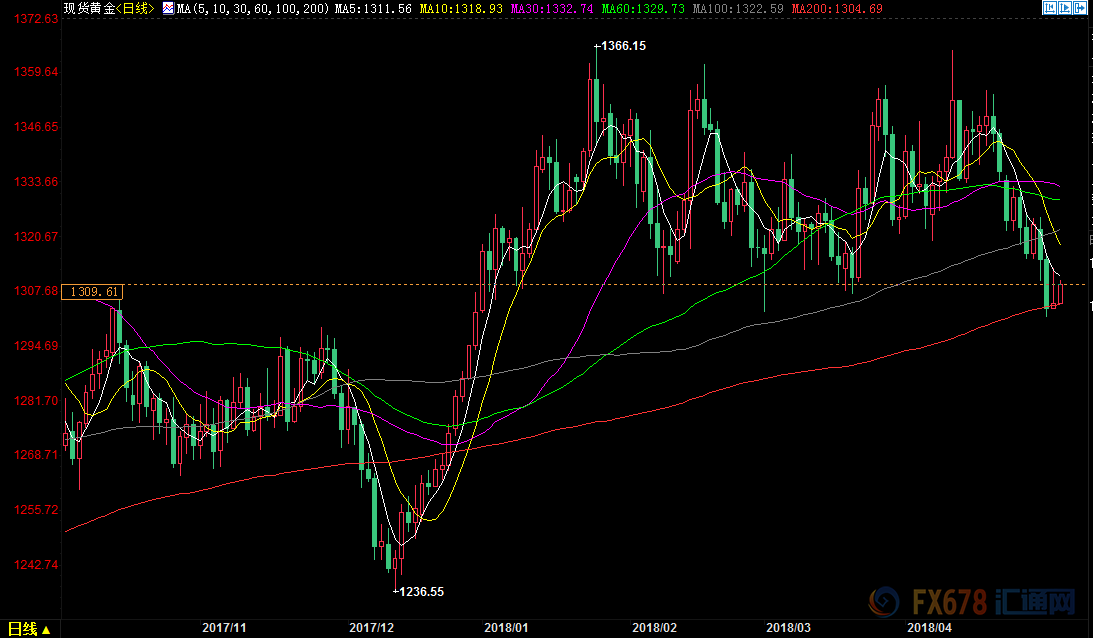Click the 2018/04 date label
The width and height of the screenshot is (1093, 638).
pyautogui.click(x=929, y=628)
